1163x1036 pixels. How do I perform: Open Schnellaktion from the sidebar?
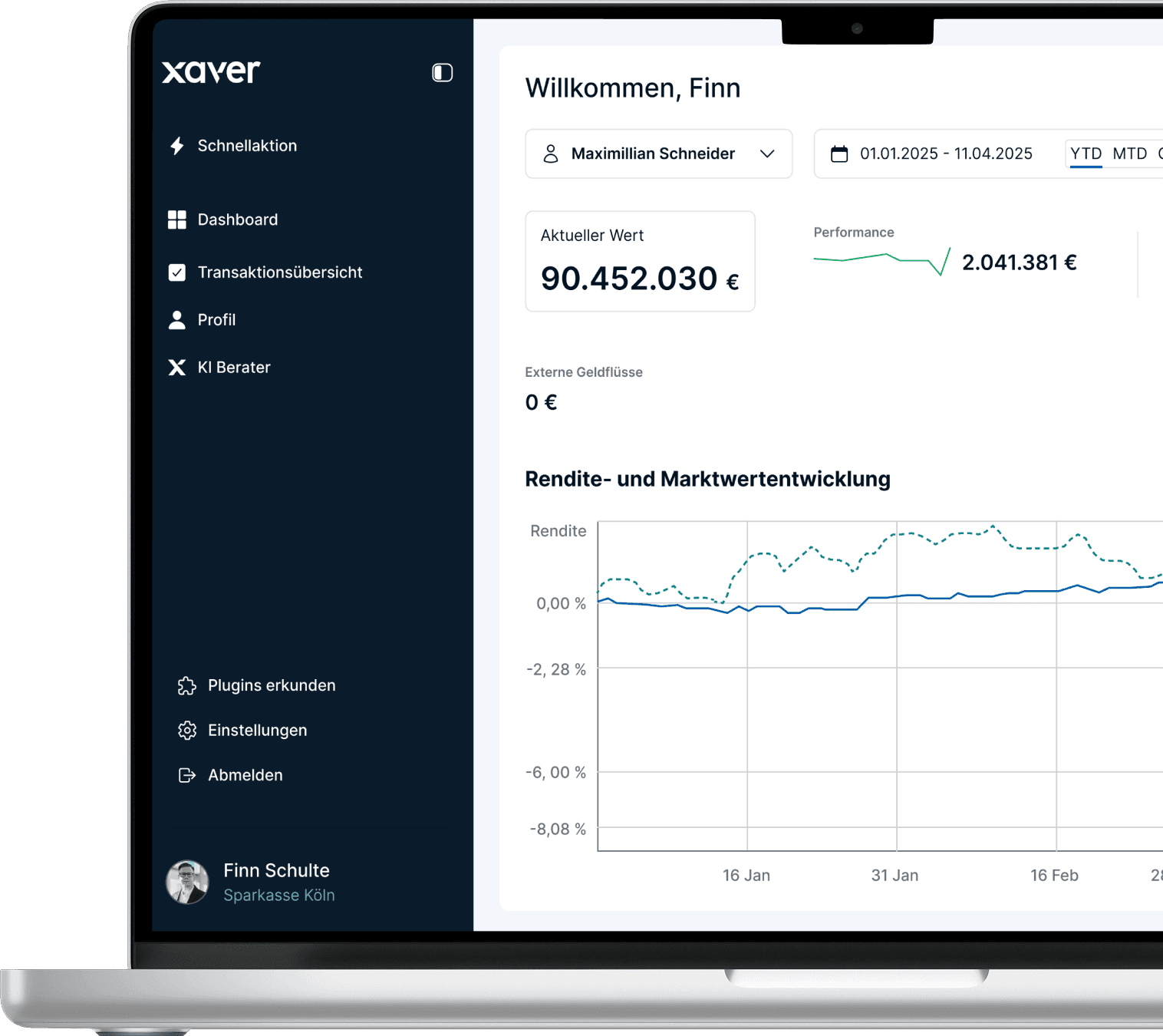(247, 146)
